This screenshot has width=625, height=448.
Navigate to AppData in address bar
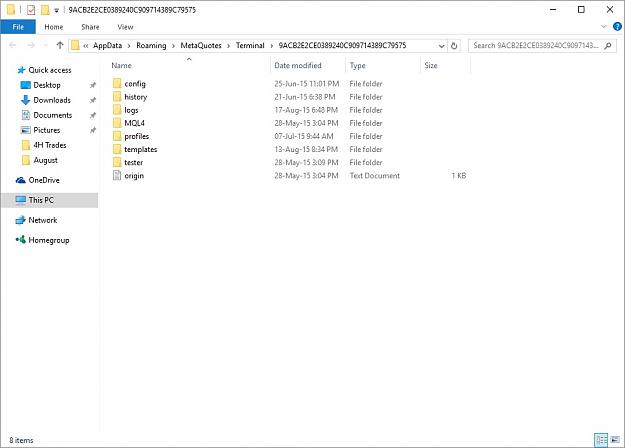coord(107,45)
